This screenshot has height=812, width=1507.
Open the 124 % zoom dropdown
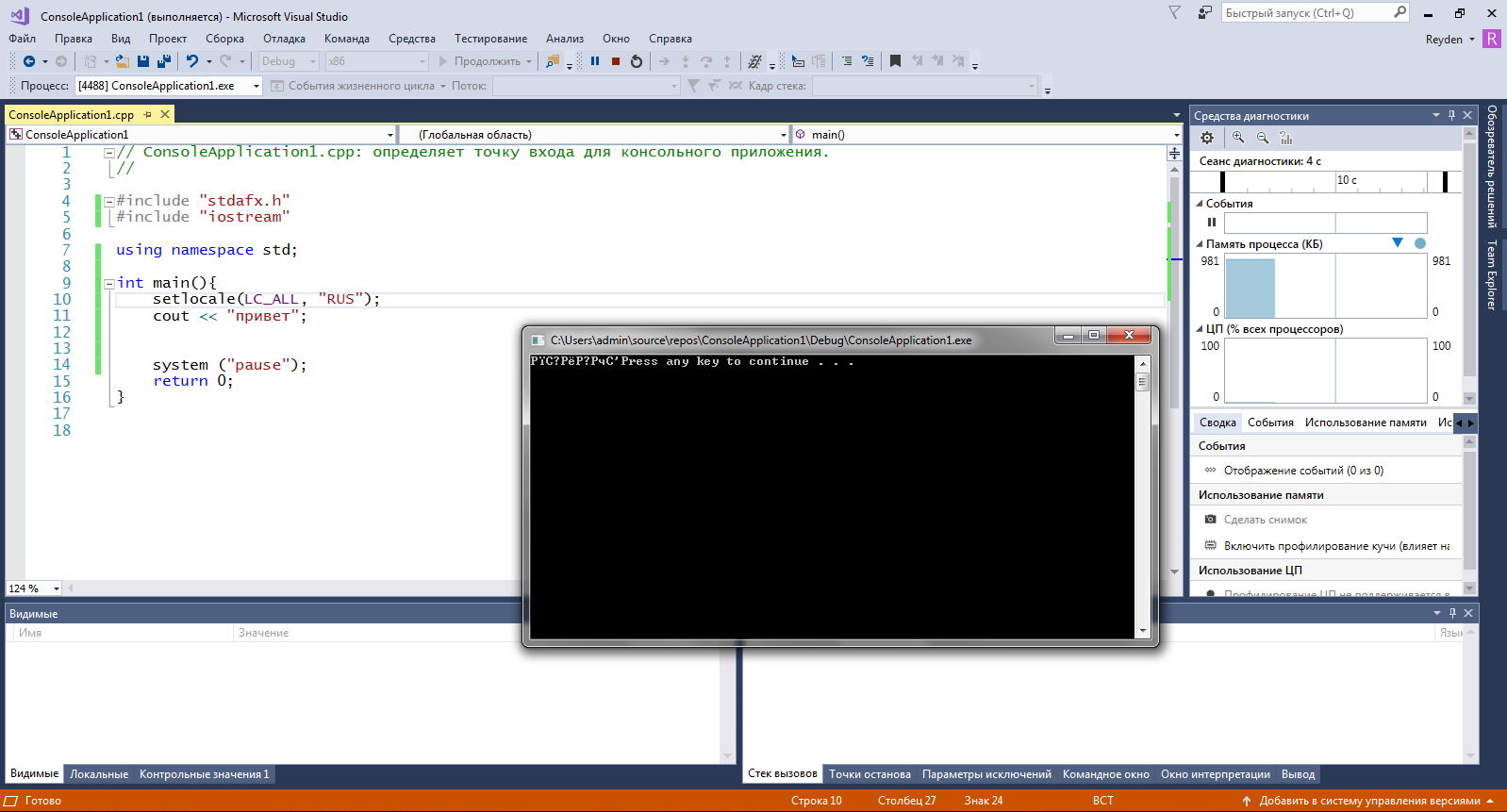[57, 588]
